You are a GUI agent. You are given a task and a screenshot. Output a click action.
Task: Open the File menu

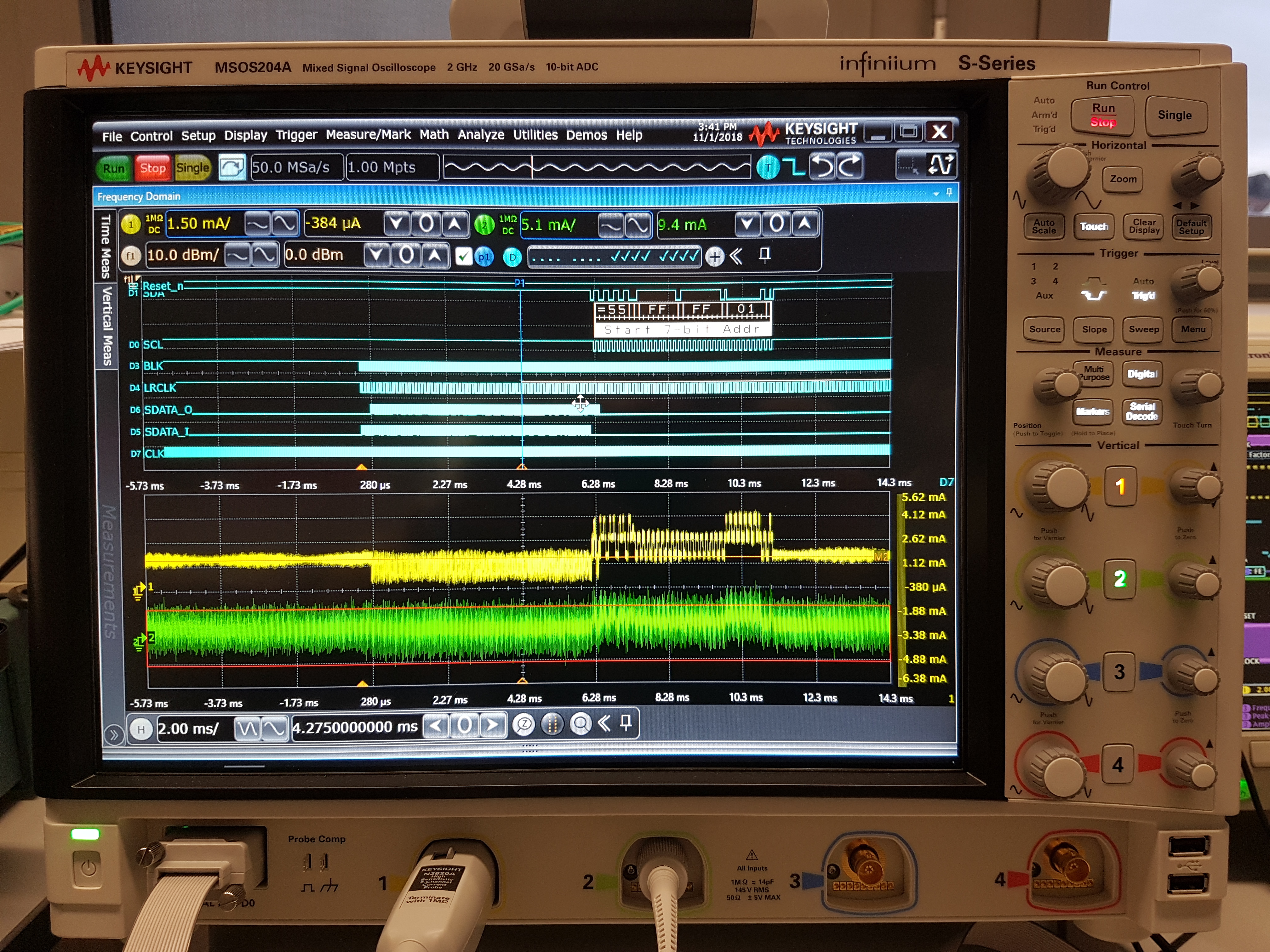coord(112,137)
